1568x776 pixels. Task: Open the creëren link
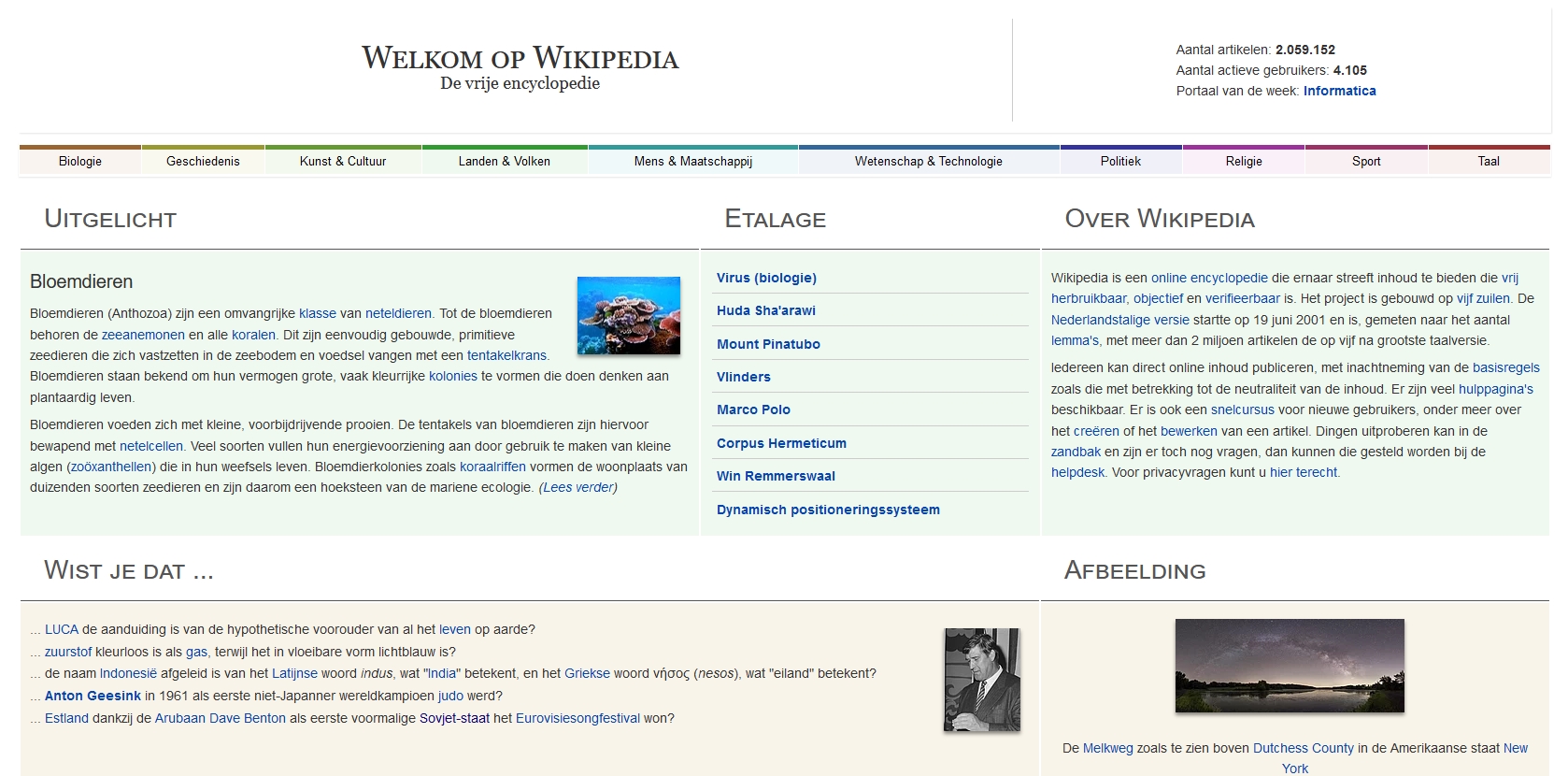tap(1096, 431)
